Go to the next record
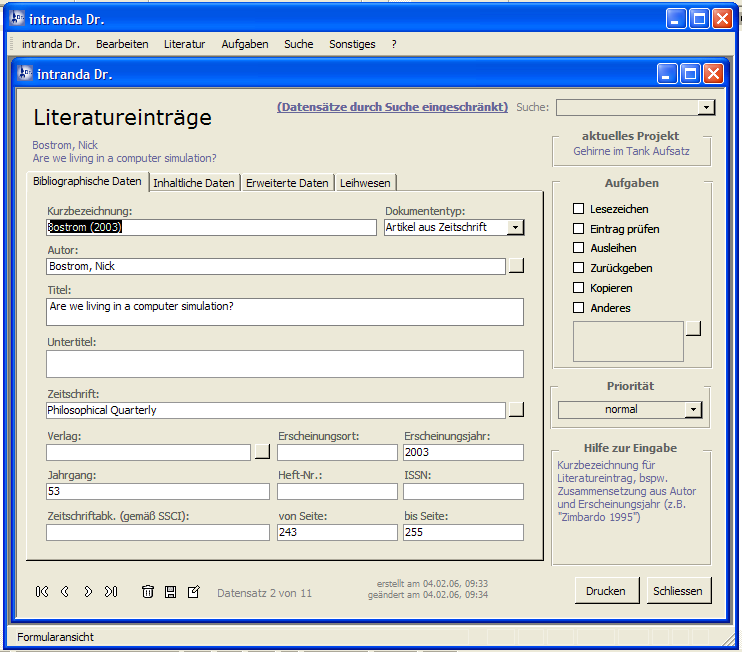Screen dimensions: 742x652 (88, 591)
